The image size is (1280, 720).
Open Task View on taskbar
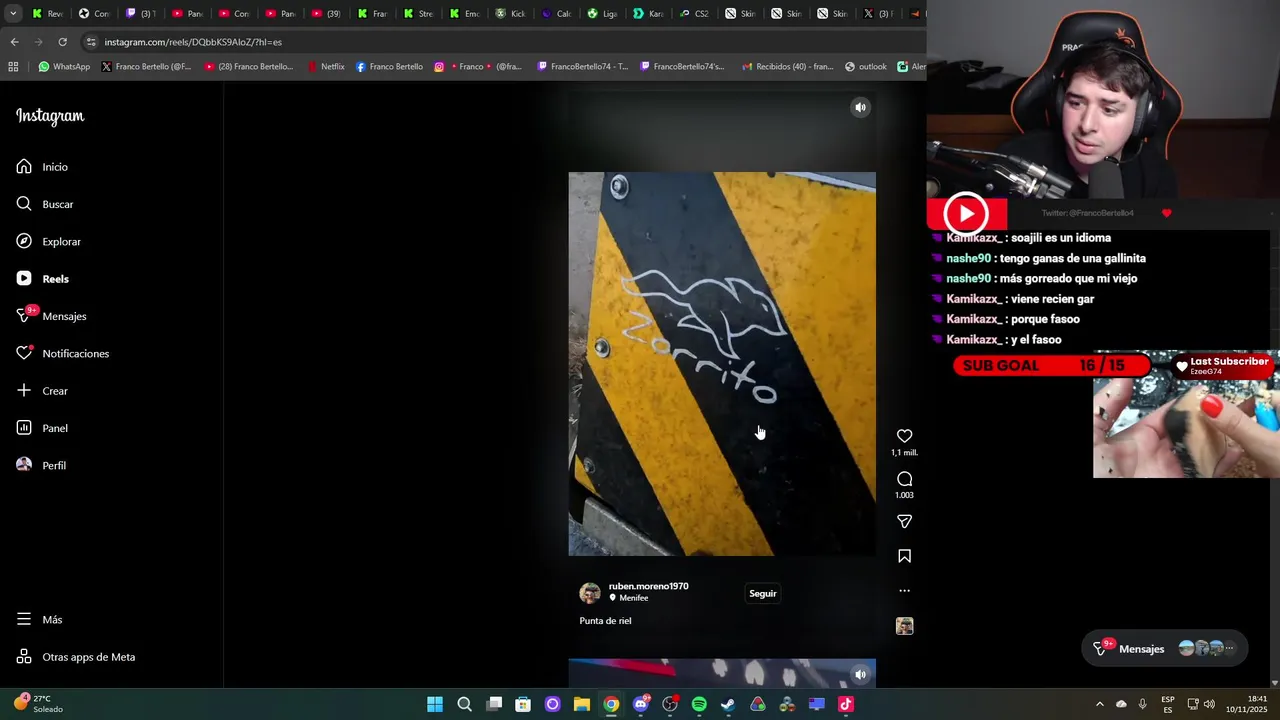tap(494, 704)
